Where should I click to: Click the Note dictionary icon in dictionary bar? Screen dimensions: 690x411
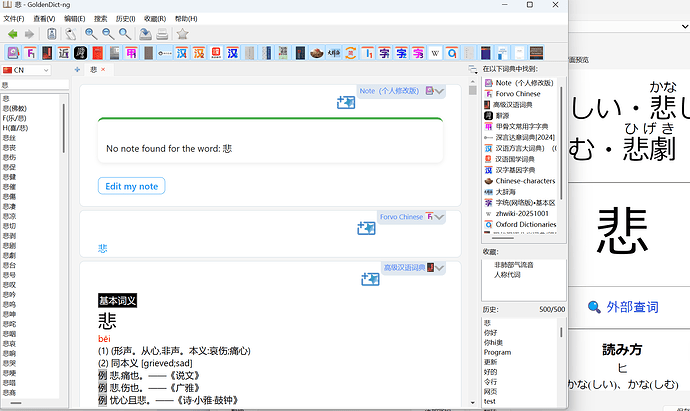click(x=13, y=53)
